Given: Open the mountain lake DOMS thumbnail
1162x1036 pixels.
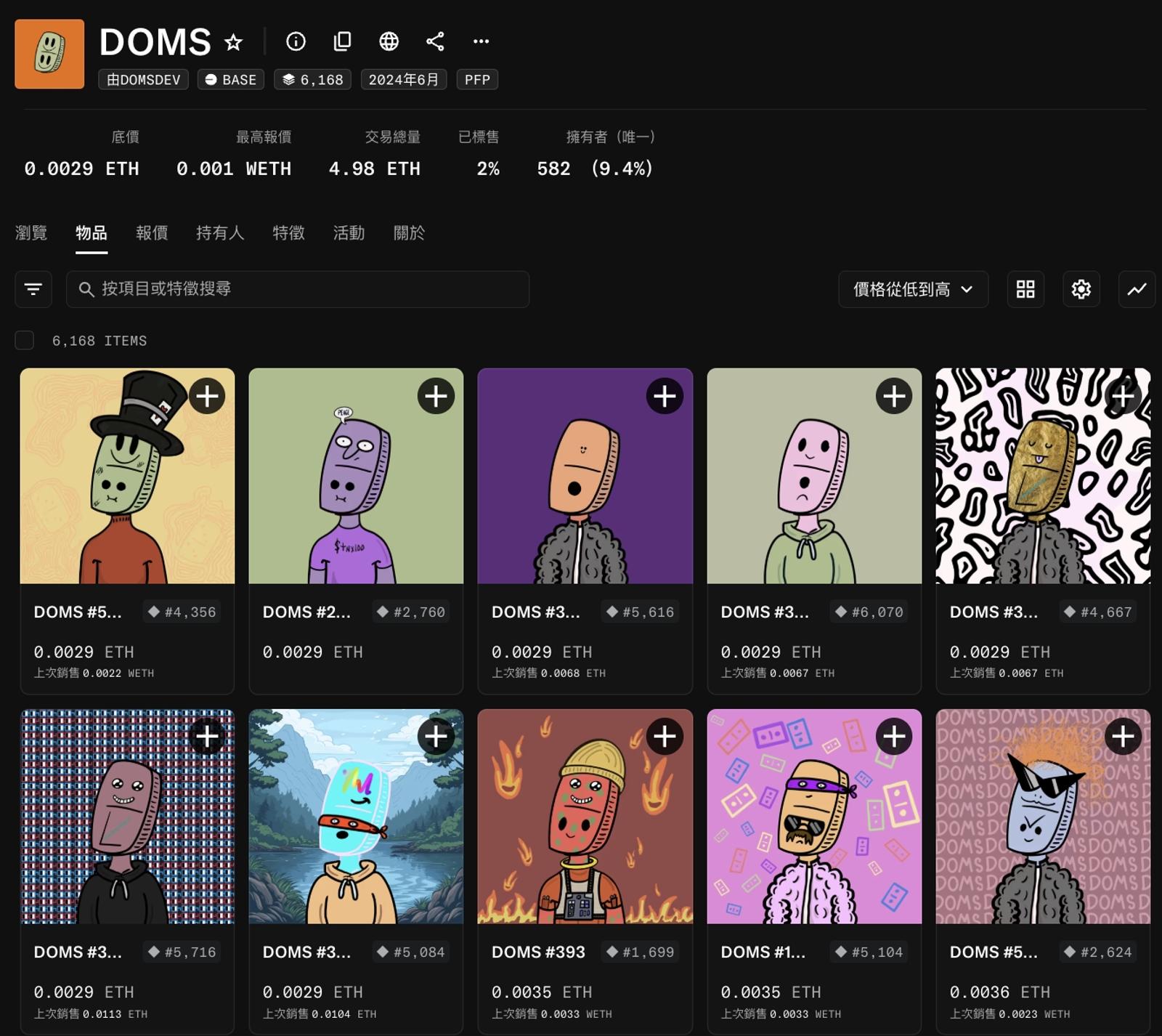Looking at the screenshot, I should (356, 817).
